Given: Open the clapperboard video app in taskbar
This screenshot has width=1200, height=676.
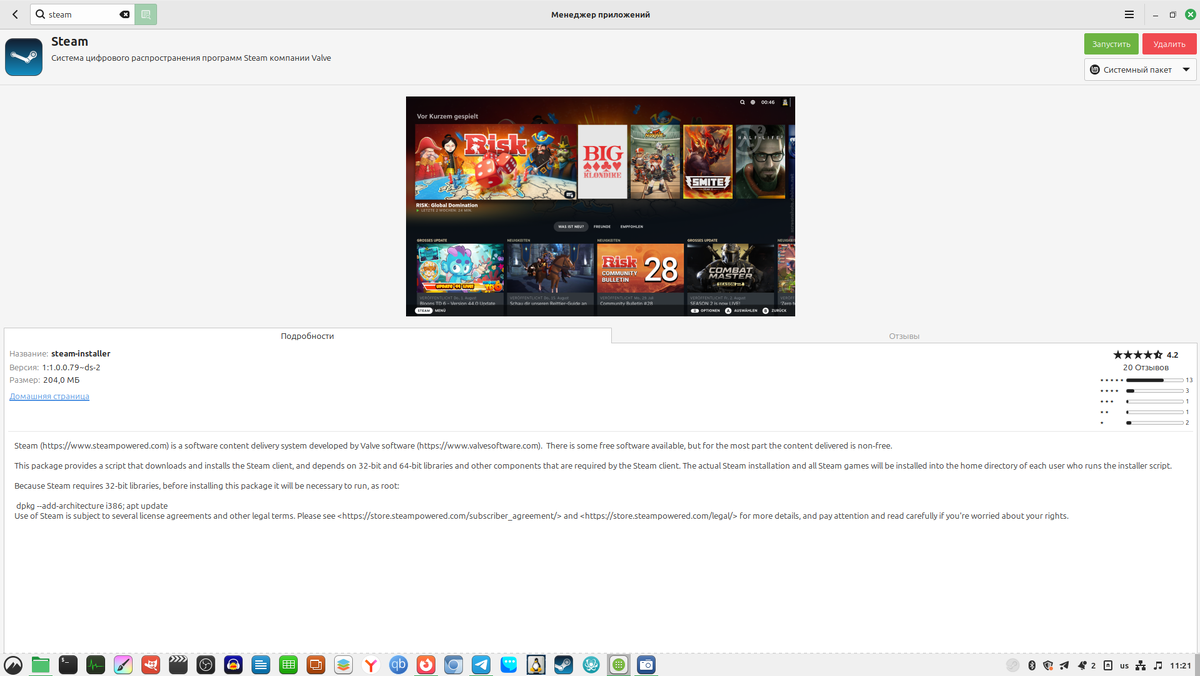Looking at the screenshot, I should click(x=178, y=664).
